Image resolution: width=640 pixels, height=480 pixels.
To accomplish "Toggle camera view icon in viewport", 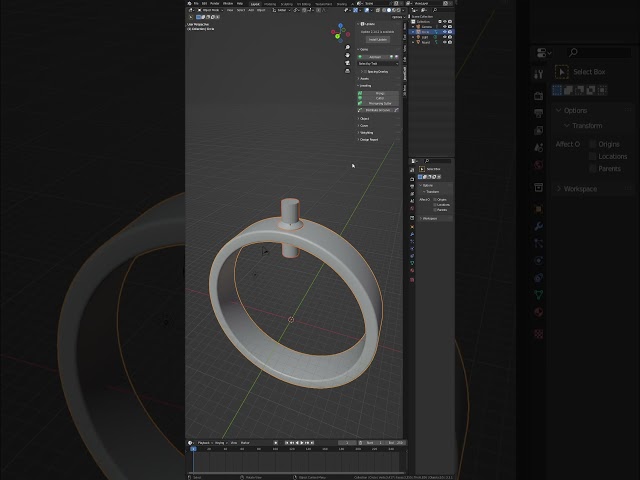I will coord(347,63).
